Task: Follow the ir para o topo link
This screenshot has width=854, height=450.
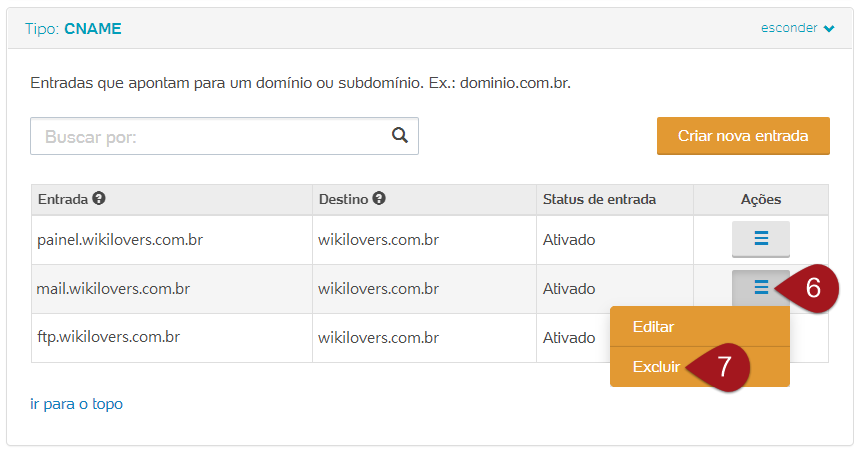Action: click(77, 404)
